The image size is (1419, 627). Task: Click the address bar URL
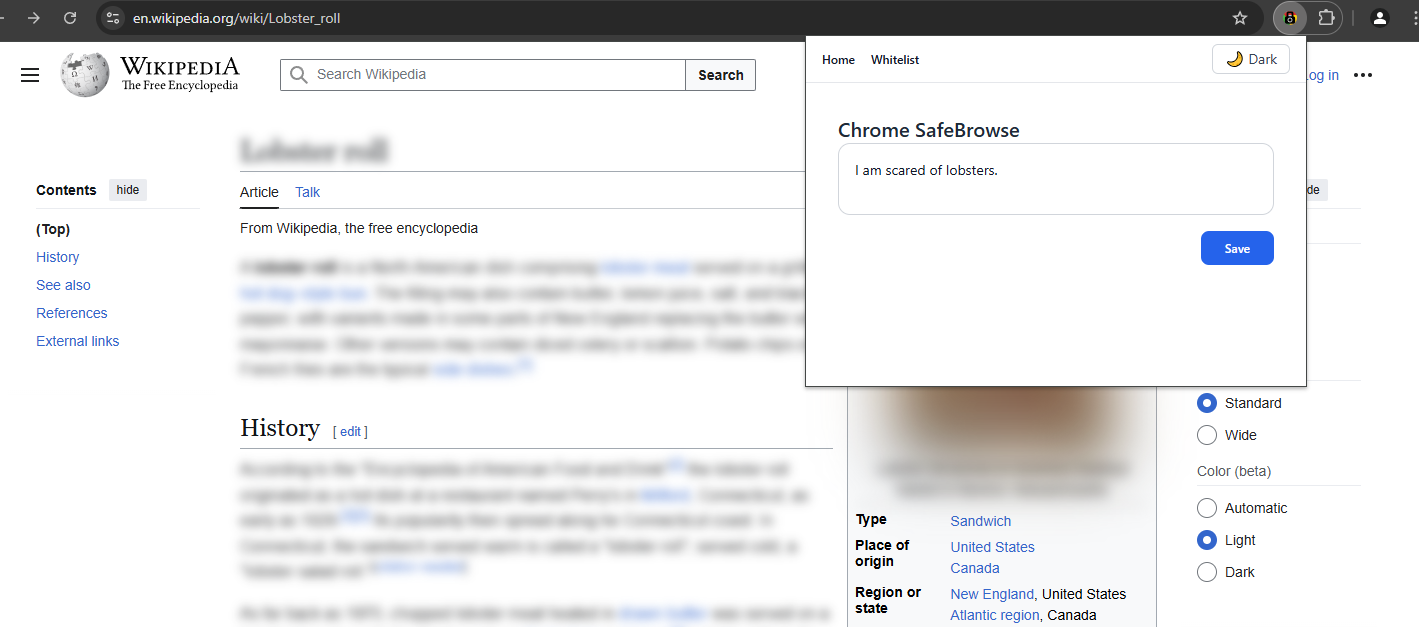(x=237, y=18)
